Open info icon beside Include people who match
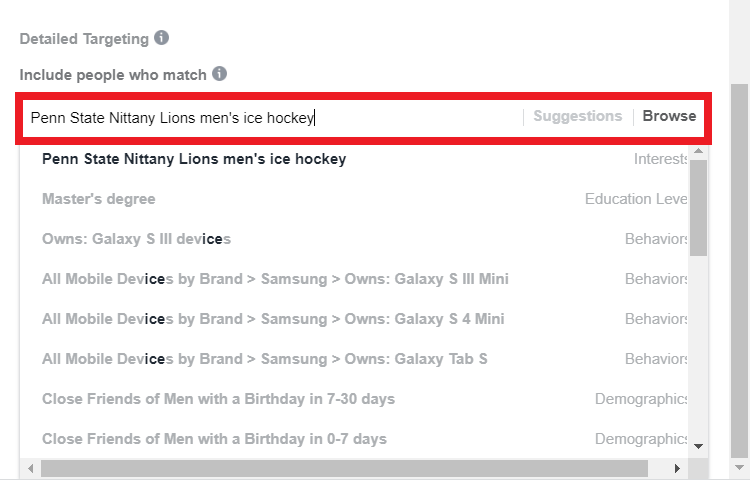The height and width of the screenshot is (501, 750). tap(219, 74)
